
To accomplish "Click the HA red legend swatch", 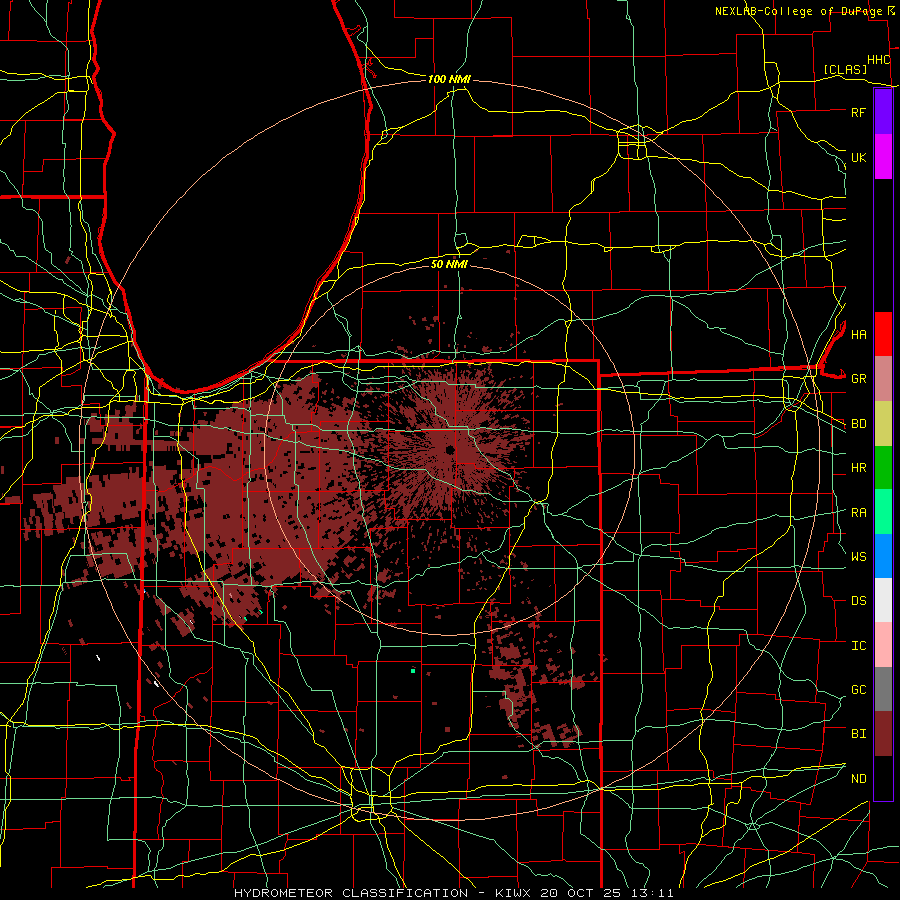I will 883,334.
